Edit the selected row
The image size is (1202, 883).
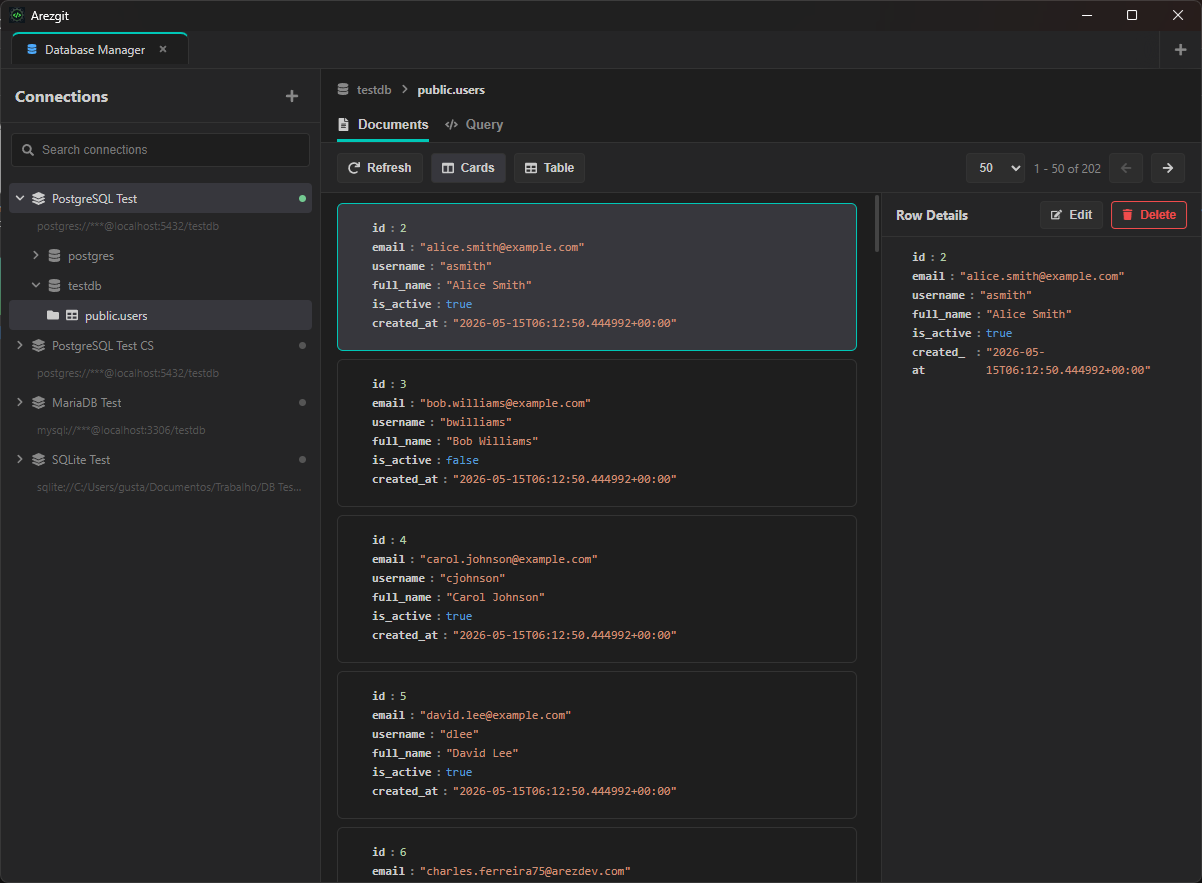[1071, 215]
